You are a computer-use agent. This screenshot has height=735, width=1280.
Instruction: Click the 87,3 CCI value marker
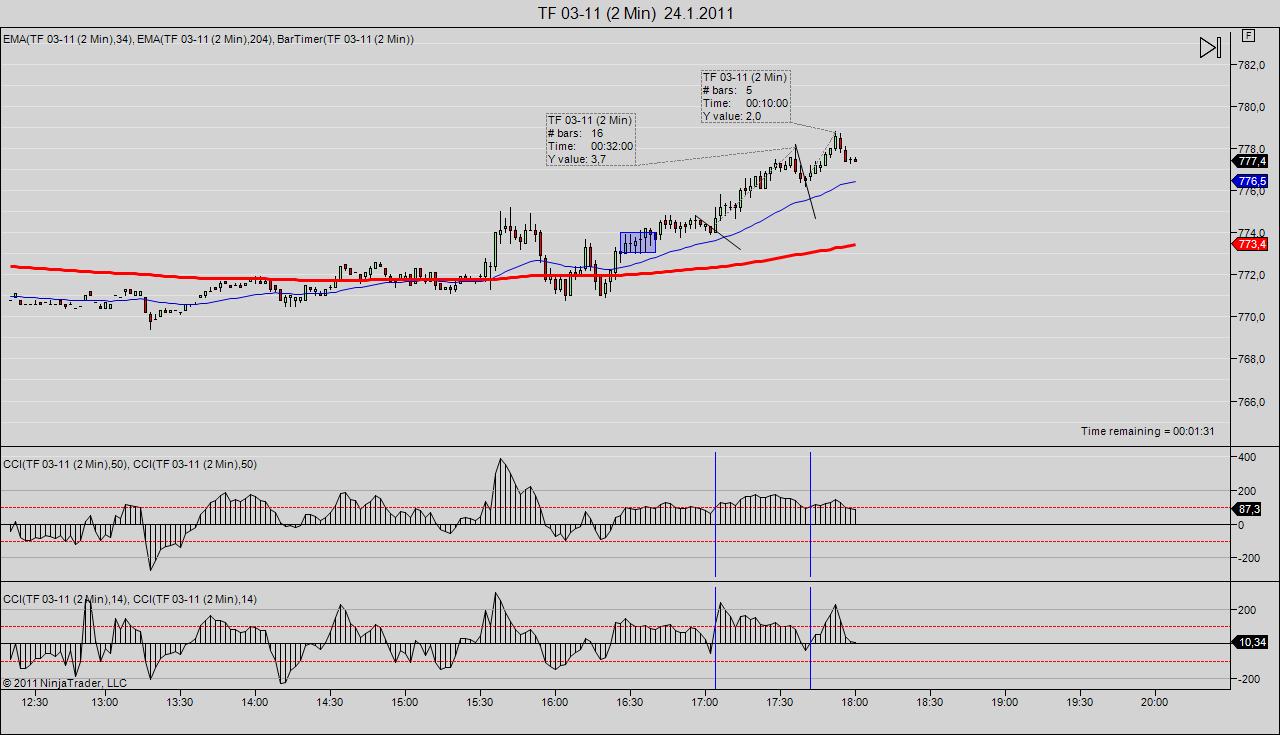pyautogui.click(x=1248, y=509)
